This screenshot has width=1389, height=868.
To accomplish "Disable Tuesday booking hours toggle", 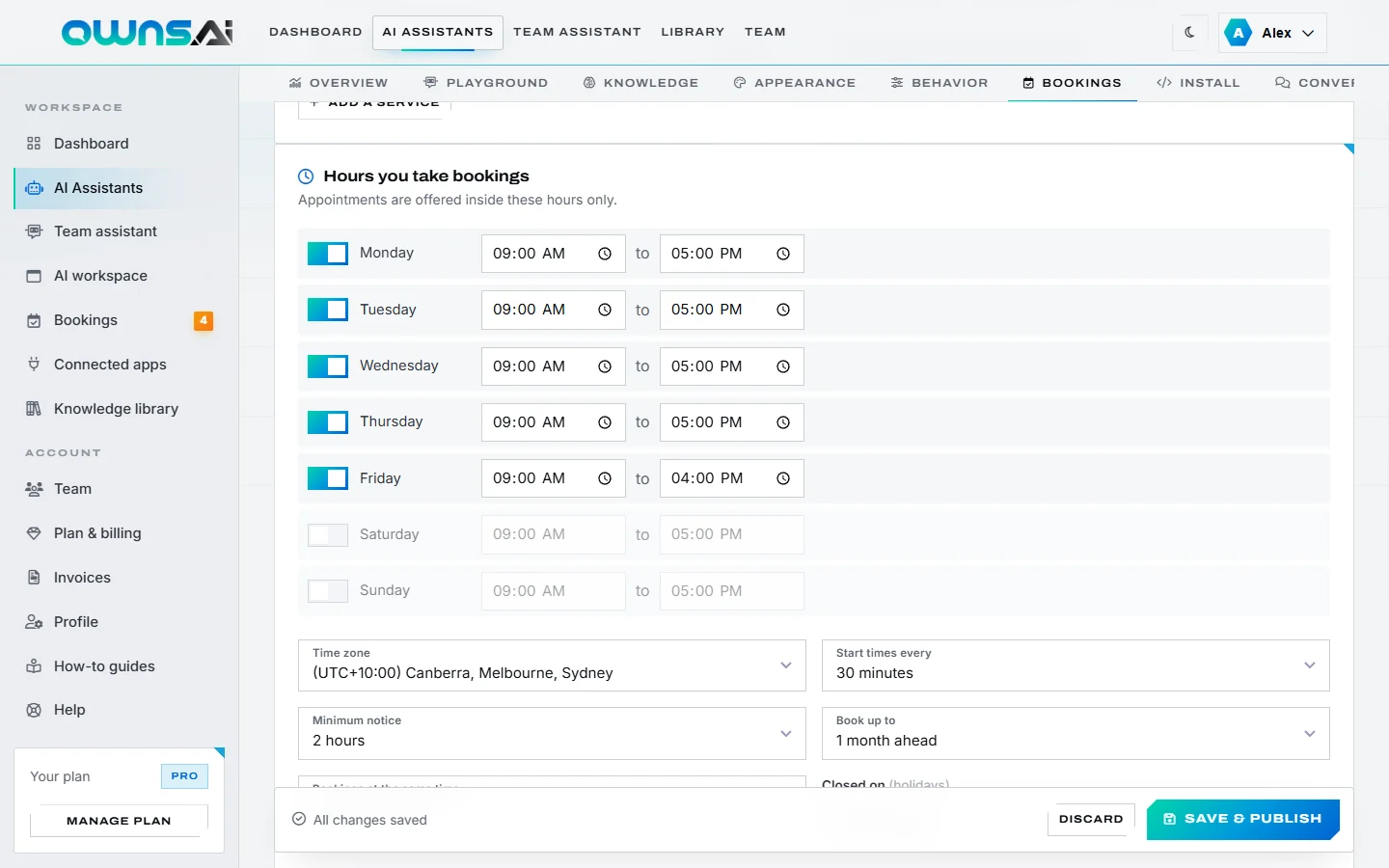I will click(x=328, y=310).
